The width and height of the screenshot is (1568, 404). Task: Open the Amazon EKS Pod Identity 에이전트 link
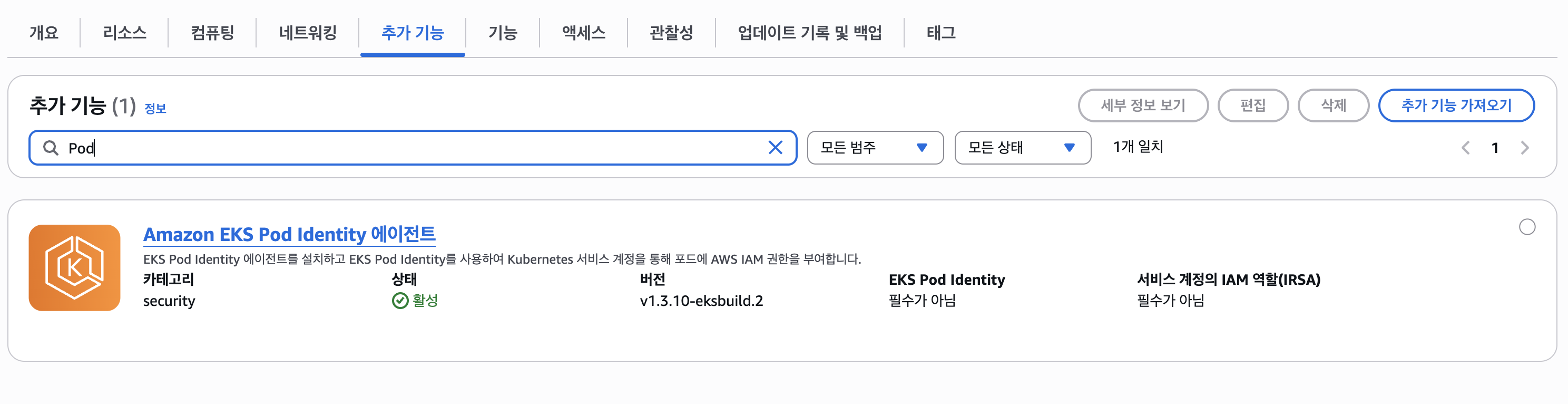pos(289,234)
